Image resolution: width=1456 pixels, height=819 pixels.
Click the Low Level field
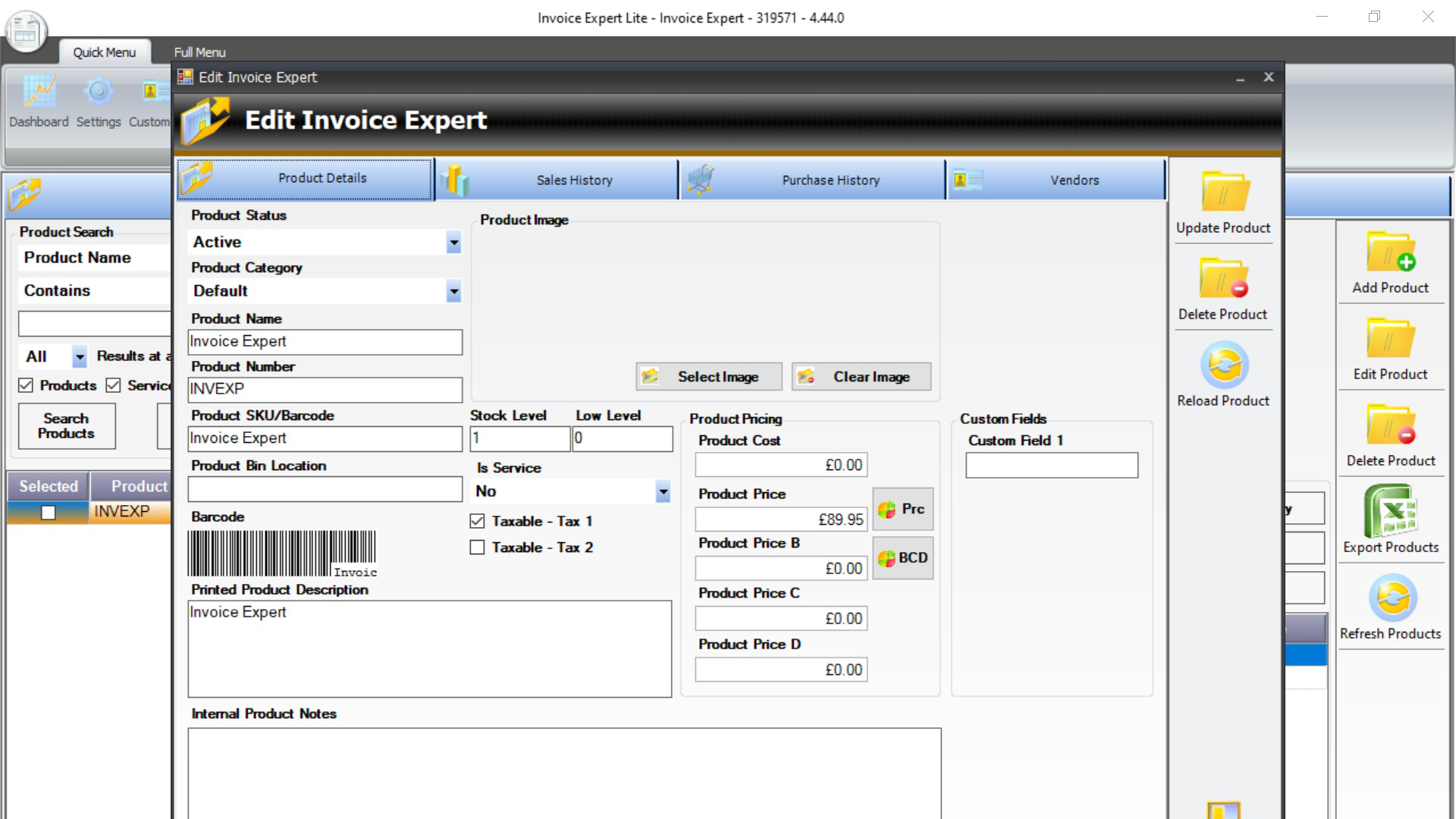coord(623,438)
